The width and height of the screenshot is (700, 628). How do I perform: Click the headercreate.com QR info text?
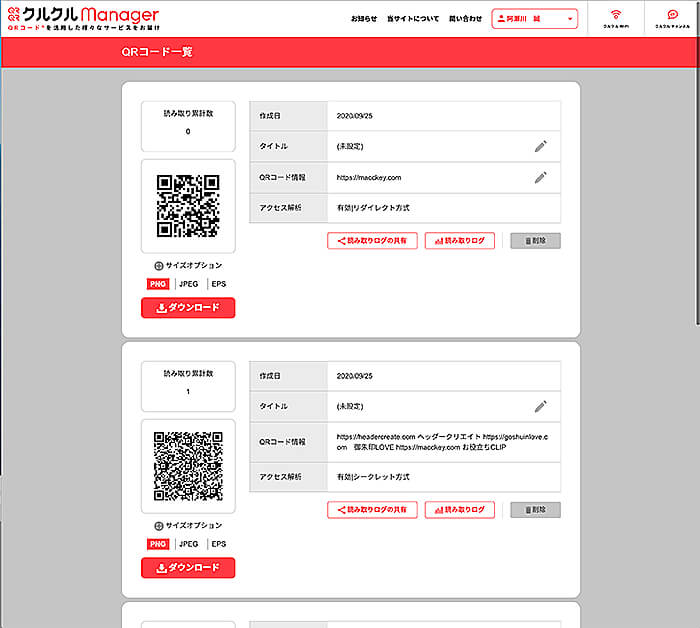[442, 442]
